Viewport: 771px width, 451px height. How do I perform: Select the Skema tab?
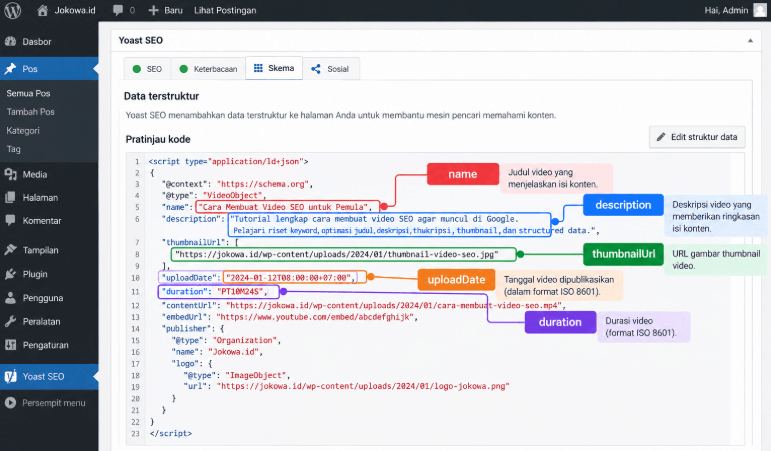pos(274,68)
